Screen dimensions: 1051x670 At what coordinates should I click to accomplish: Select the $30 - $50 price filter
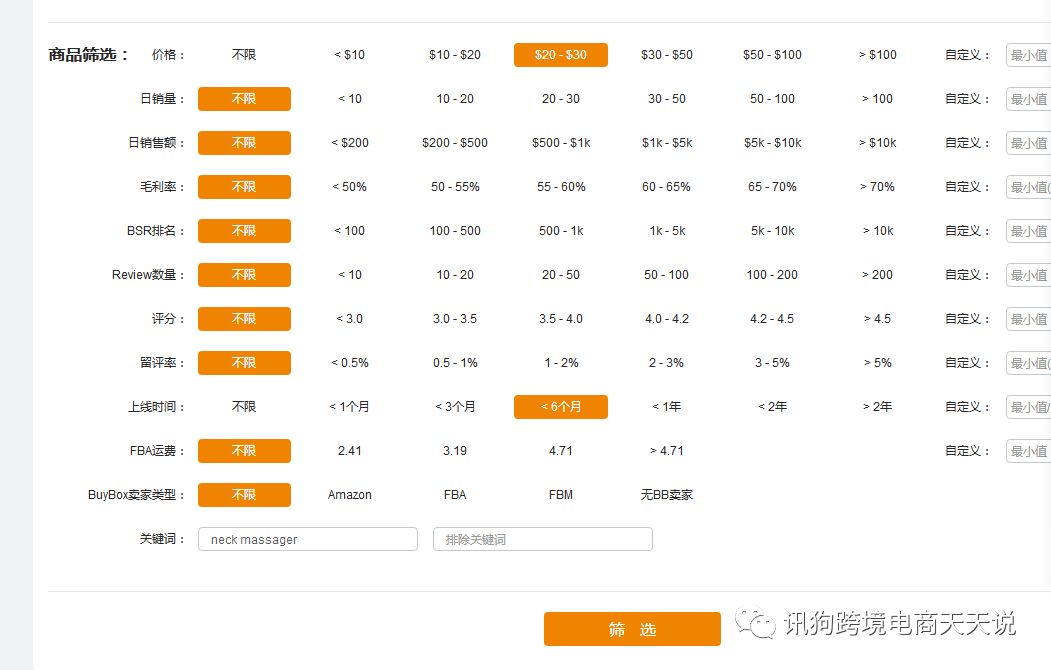[666, 55]
